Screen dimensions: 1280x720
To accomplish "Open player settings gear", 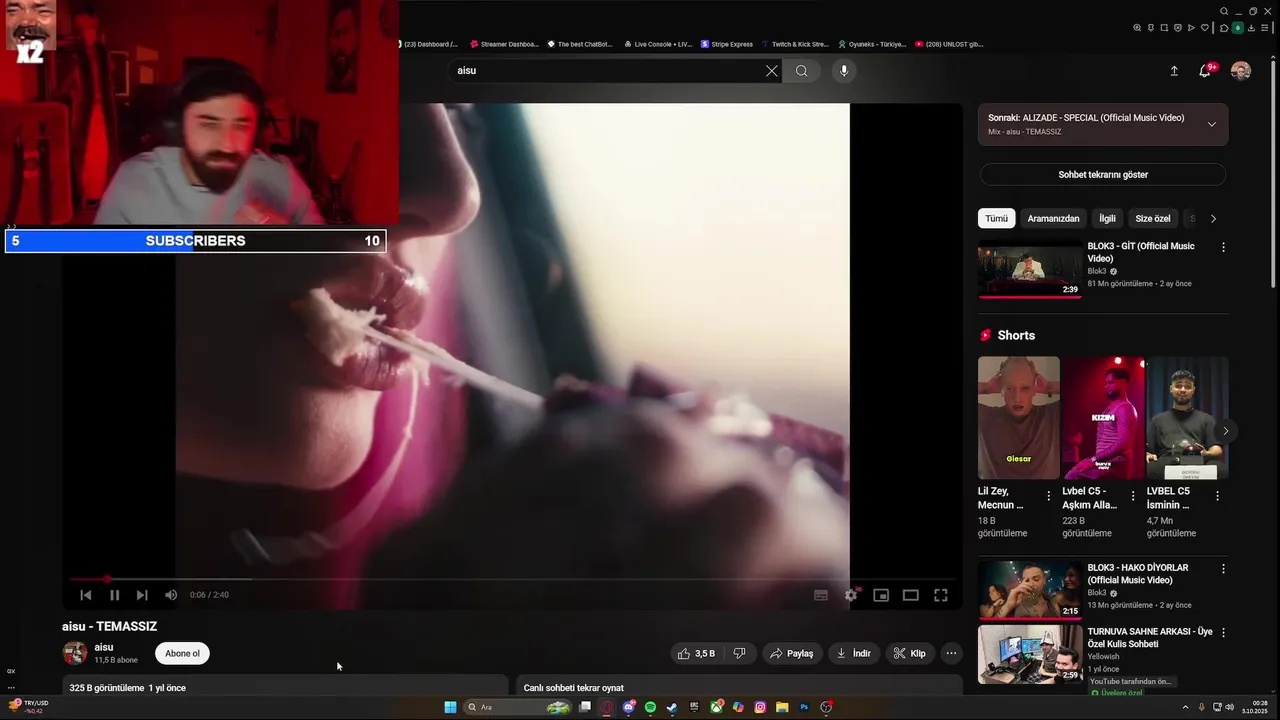I will (851, 595).
